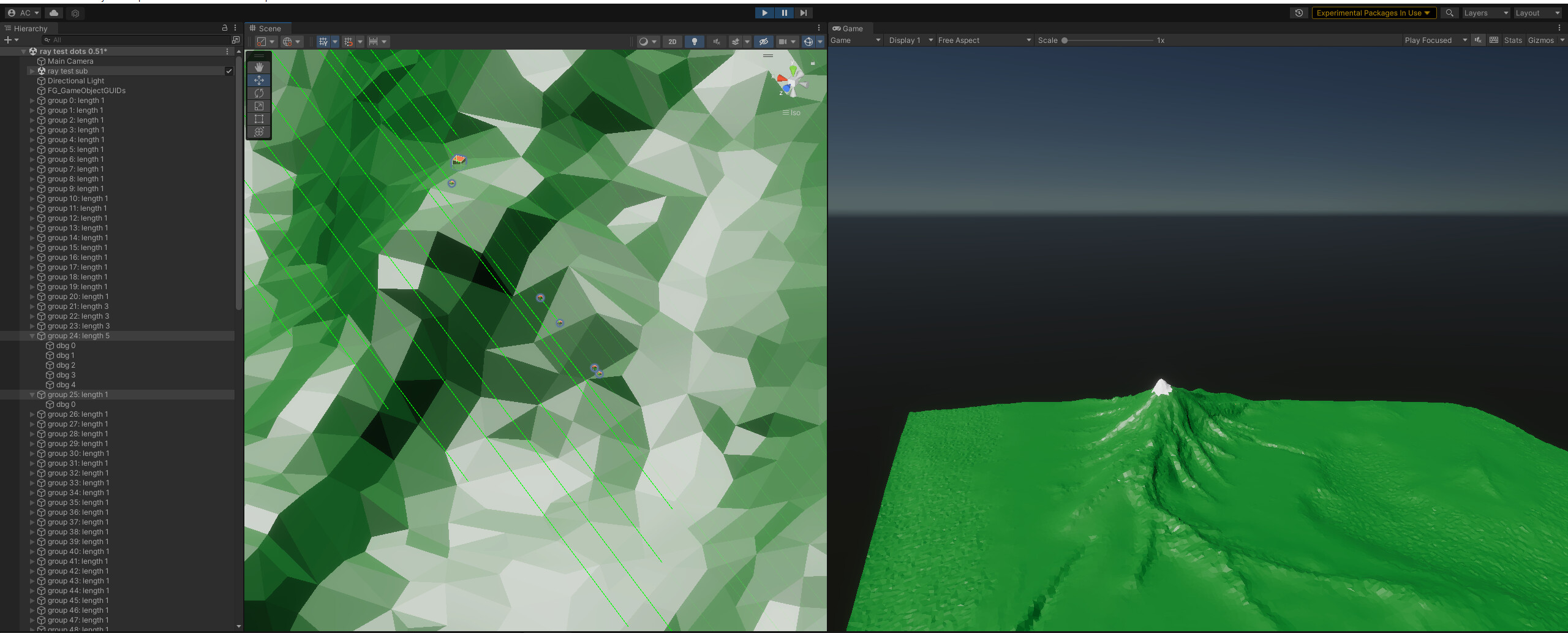Open the Free Aspect dropdown
The height and width of the screenshot is (633, 1568).
coord(983,39)
